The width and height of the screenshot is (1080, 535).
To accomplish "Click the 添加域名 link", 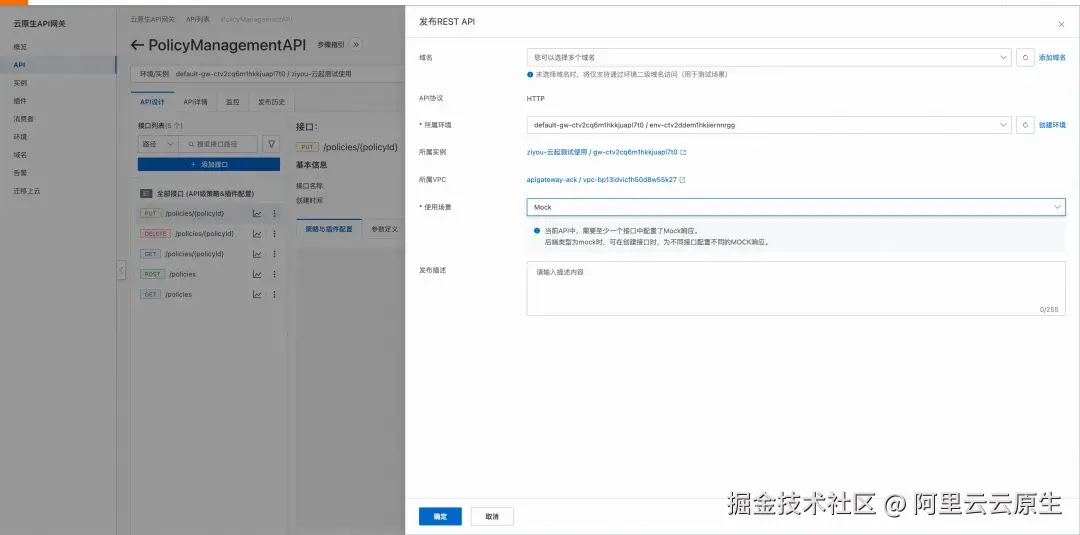I will pos(1052,58).
